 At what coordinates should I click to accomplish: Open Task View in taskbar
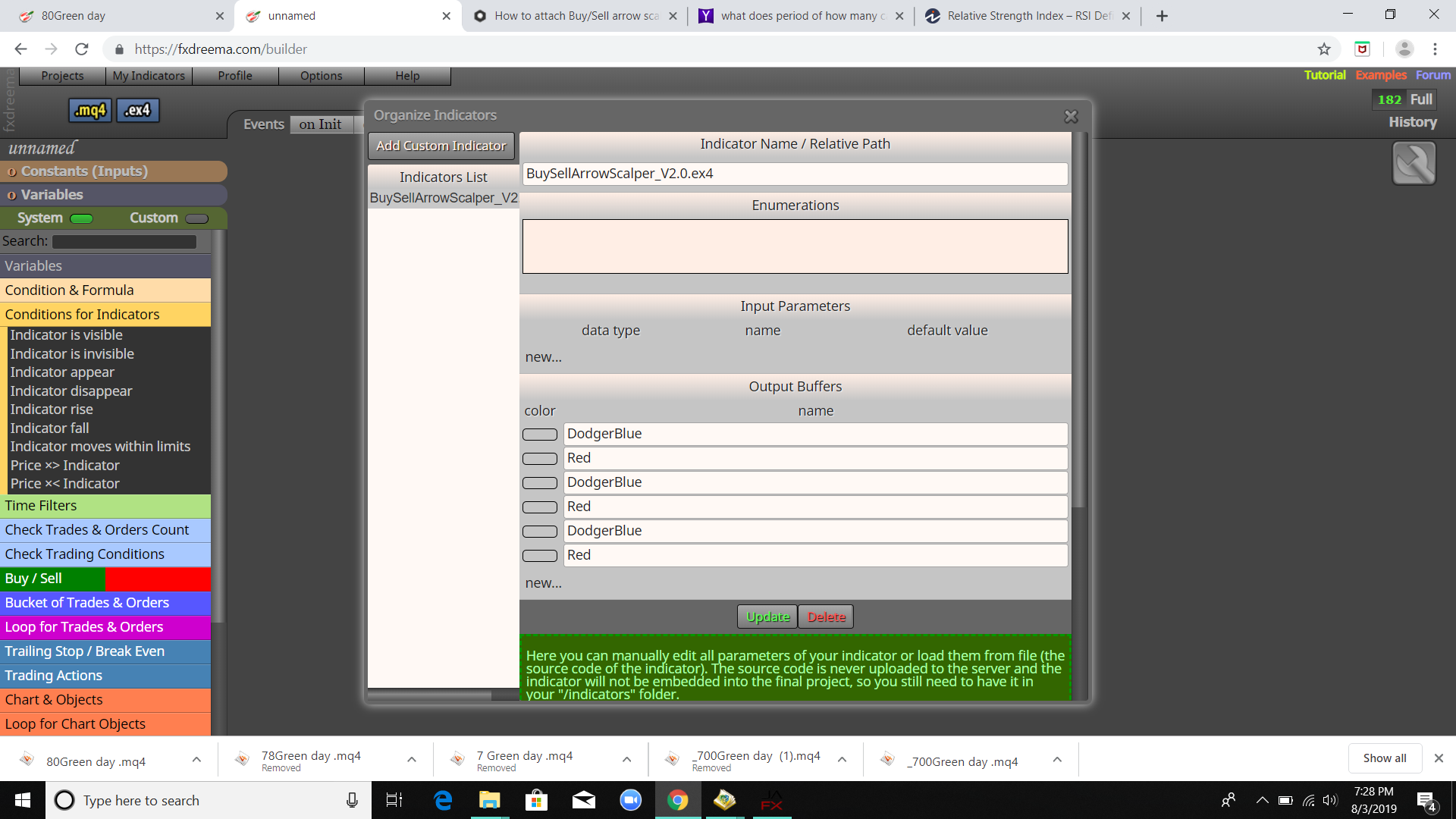(x=394, y=800)
